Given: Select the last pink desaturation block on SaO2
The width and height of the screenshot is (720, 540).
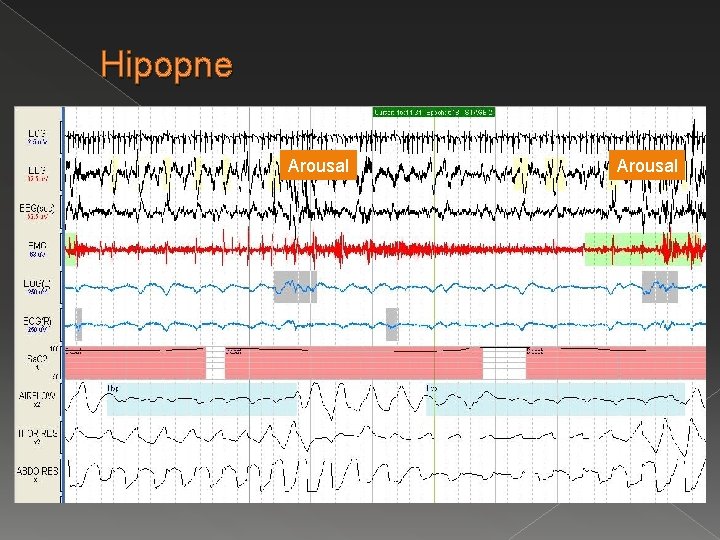Looking at the screenshot, I should [616, 363].
